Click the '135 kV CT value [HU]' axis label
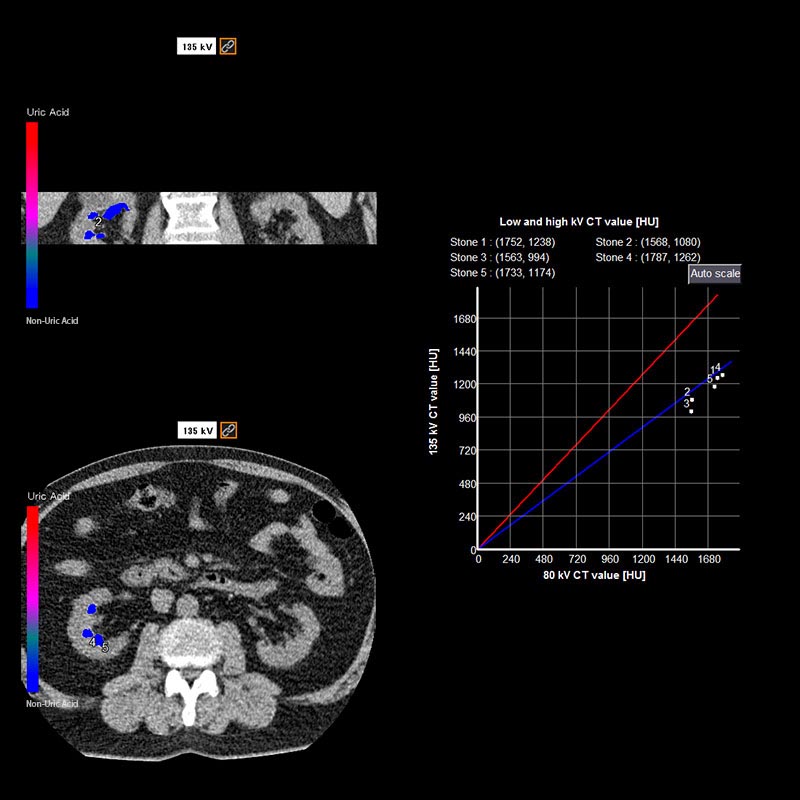The width and height of the screenshot is (800, 800). click(x=433, y=402)
